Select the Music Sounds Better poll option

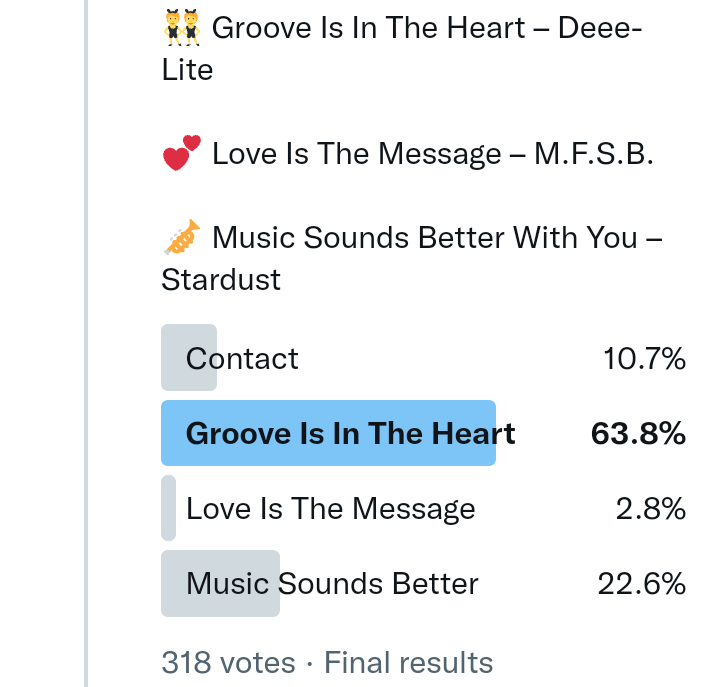coord(332,583)
